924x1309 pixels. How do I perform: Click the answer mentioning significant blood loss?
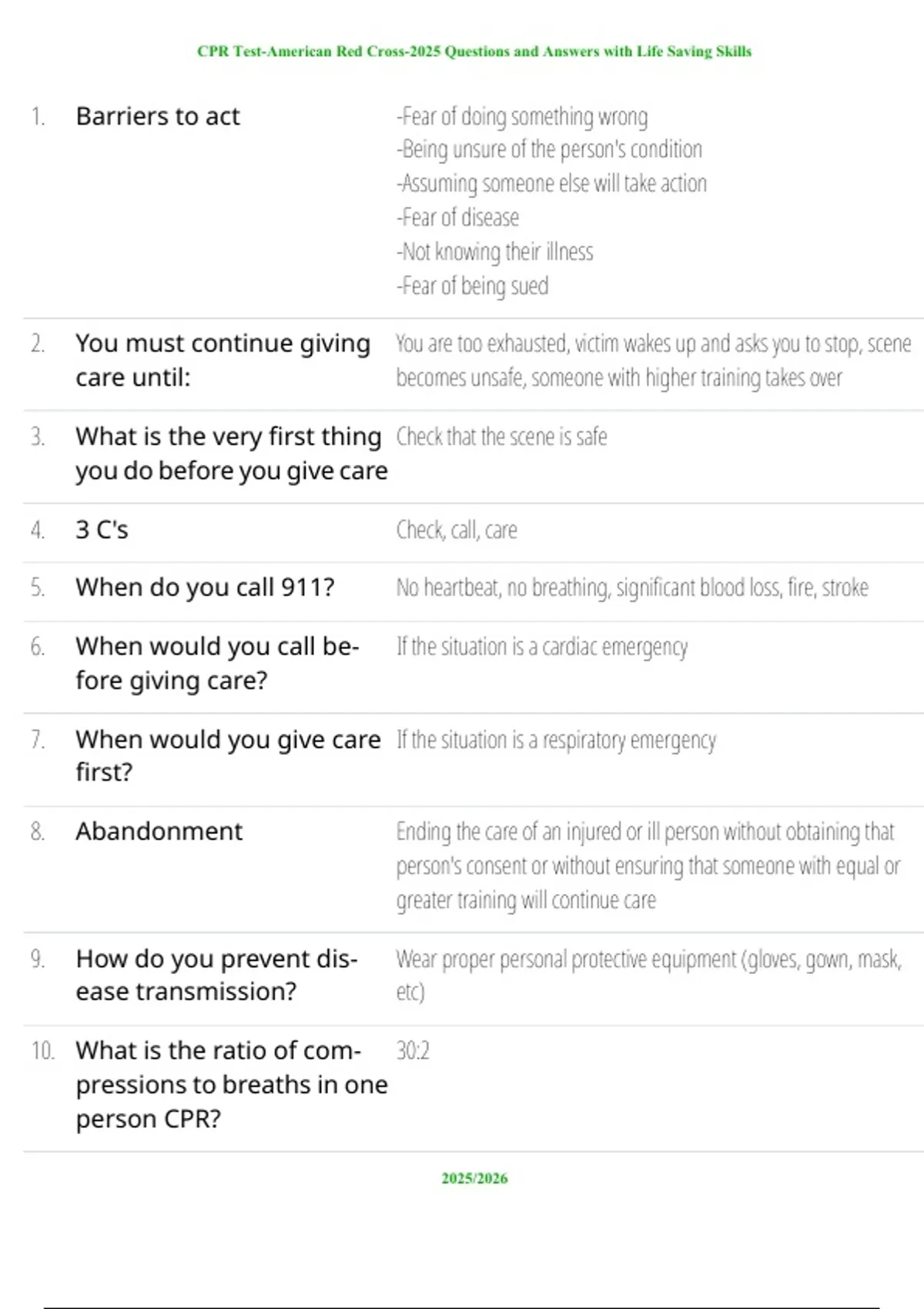point(632,588)
